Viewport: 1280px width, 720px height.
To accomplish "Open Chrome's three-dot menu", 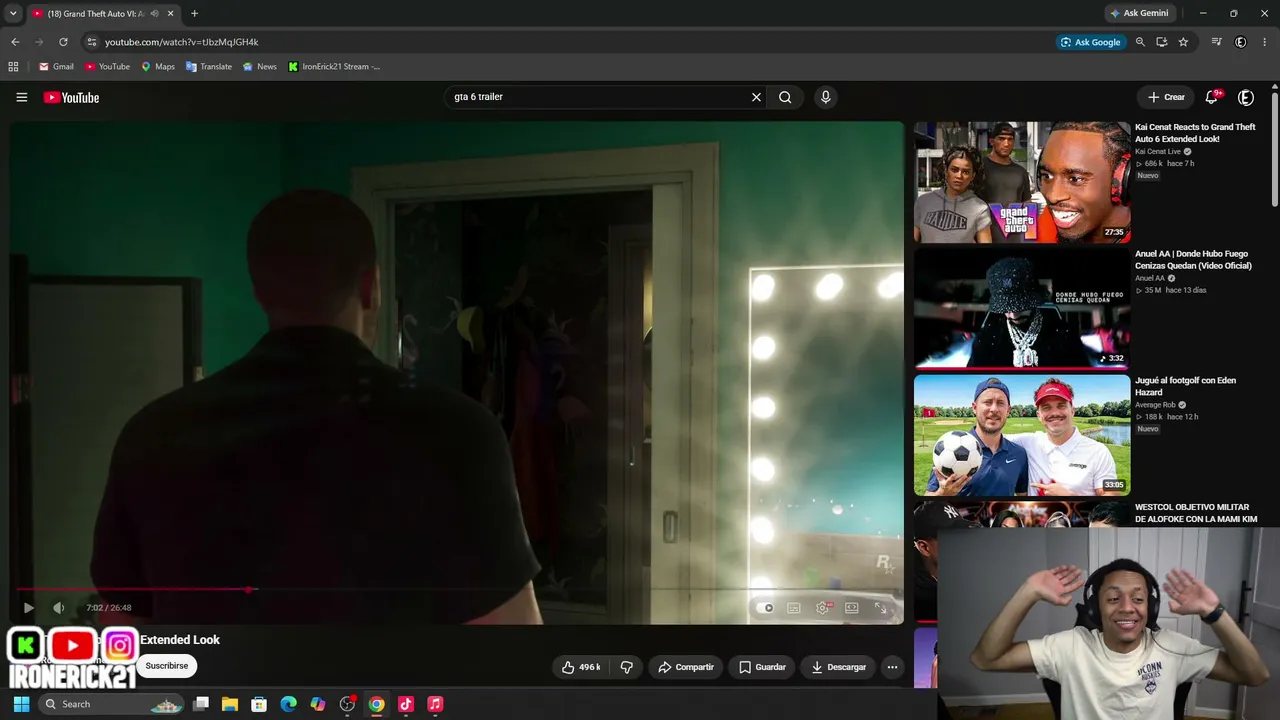I will 1265,42.
